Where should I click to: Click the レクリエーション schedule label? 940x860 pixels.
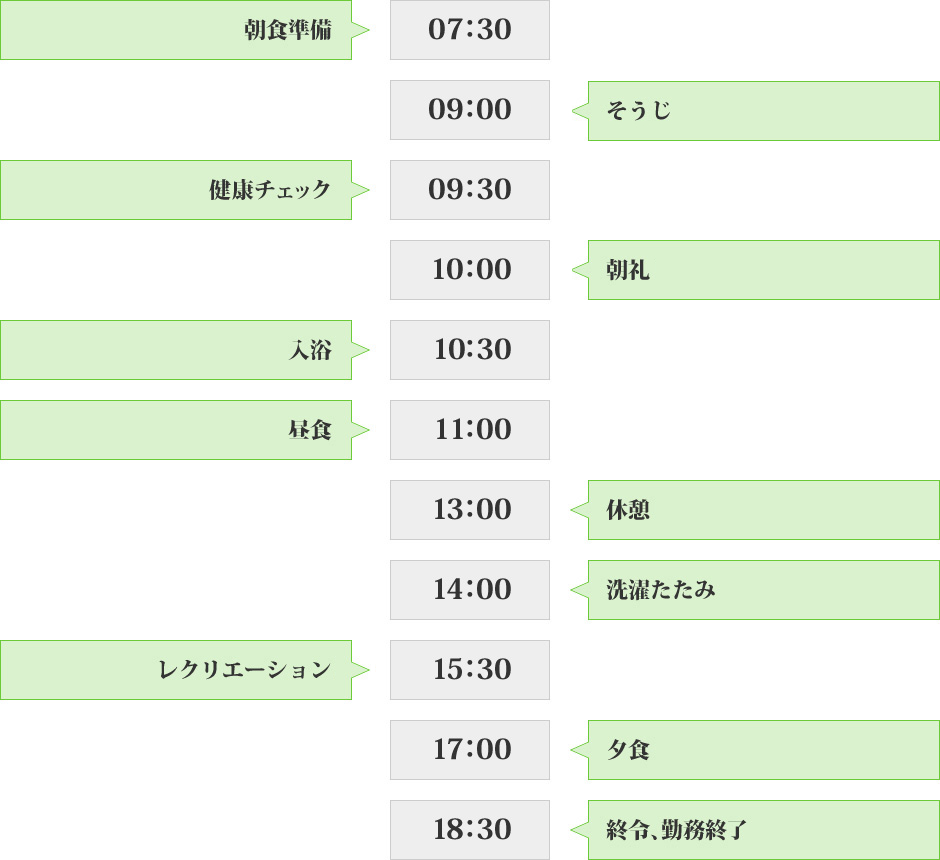coord(245,670)
